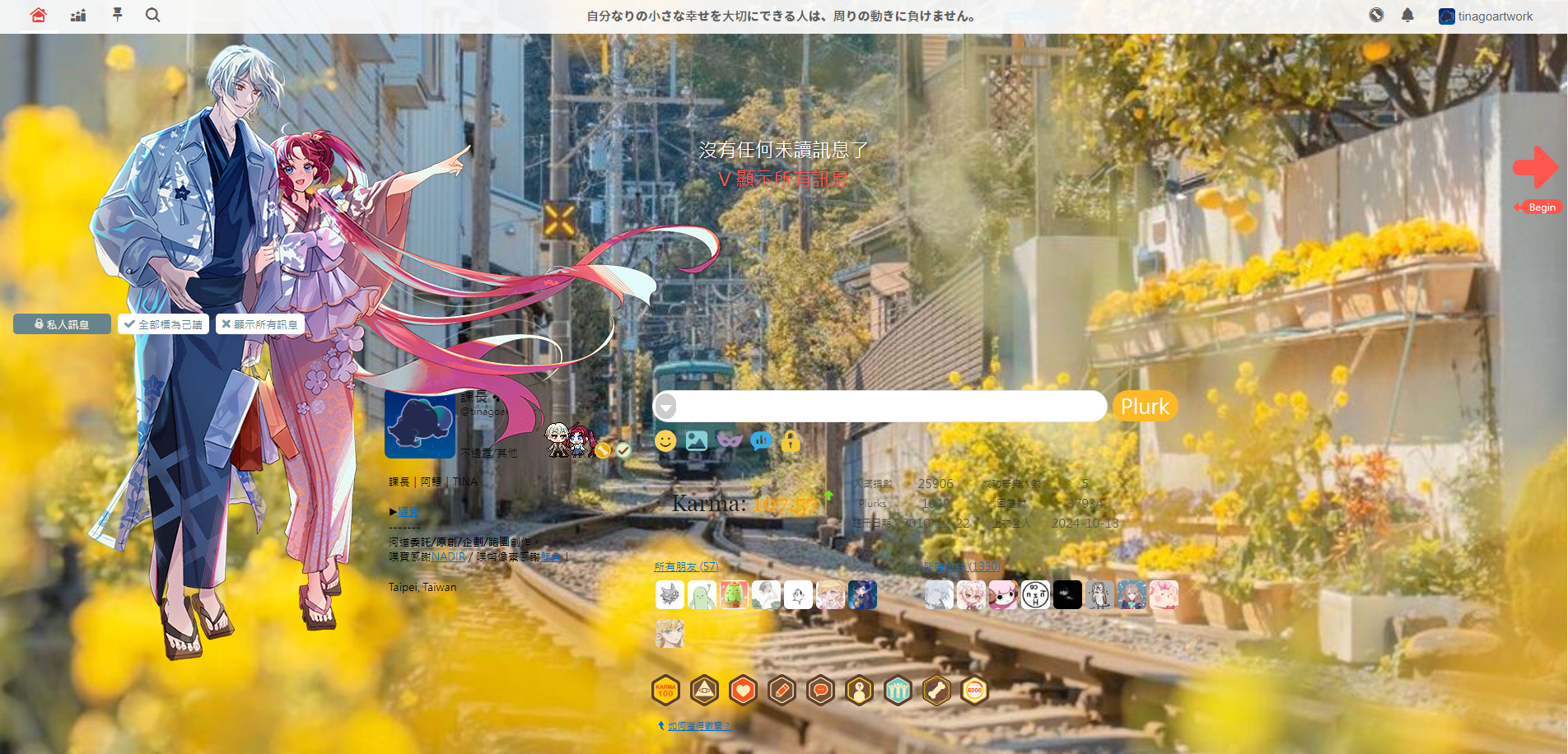
Task: Click the small bone badge beside the avatar
Action: click(603, 450)
